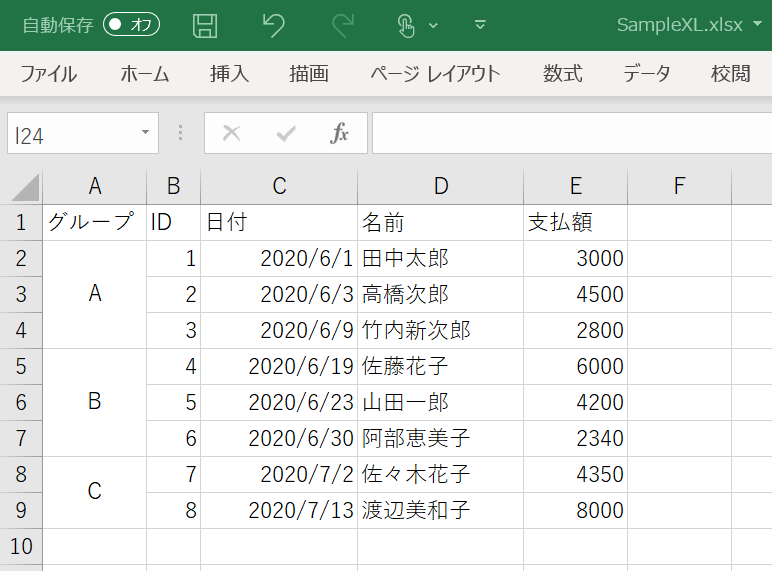This screenshot has width=772, height=571.
Task: Select the amount cell 3000
Action: click(x=575, y=258)
